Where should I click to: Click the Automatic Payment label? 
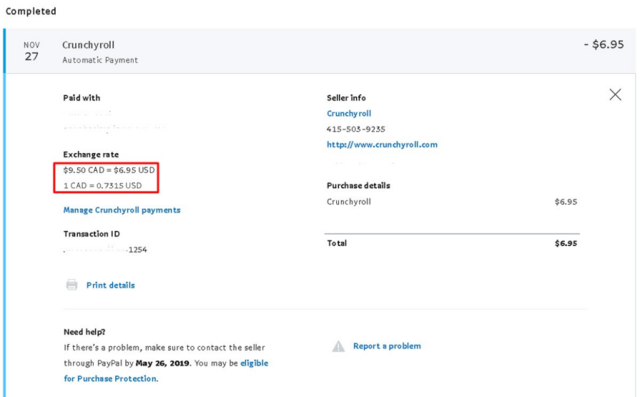100,60
